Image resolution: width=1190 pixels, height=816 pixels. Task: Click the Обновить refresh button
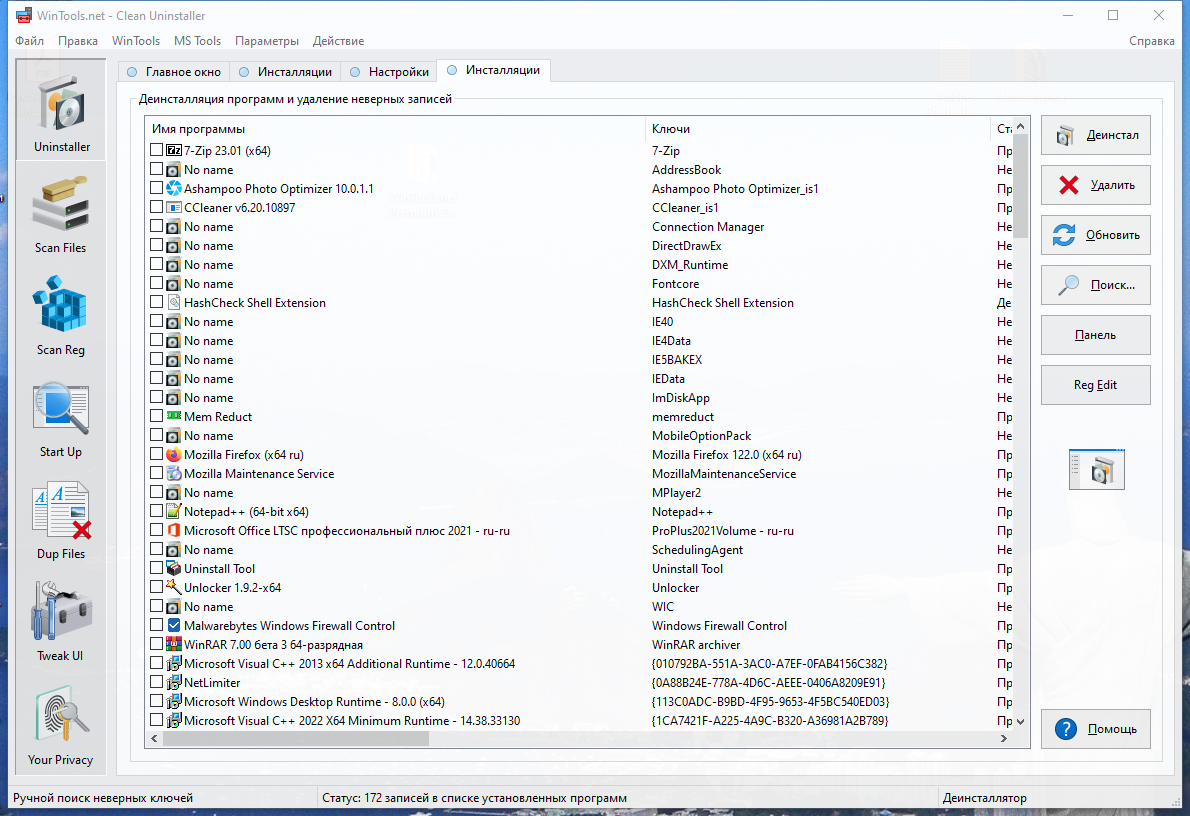1095,235
